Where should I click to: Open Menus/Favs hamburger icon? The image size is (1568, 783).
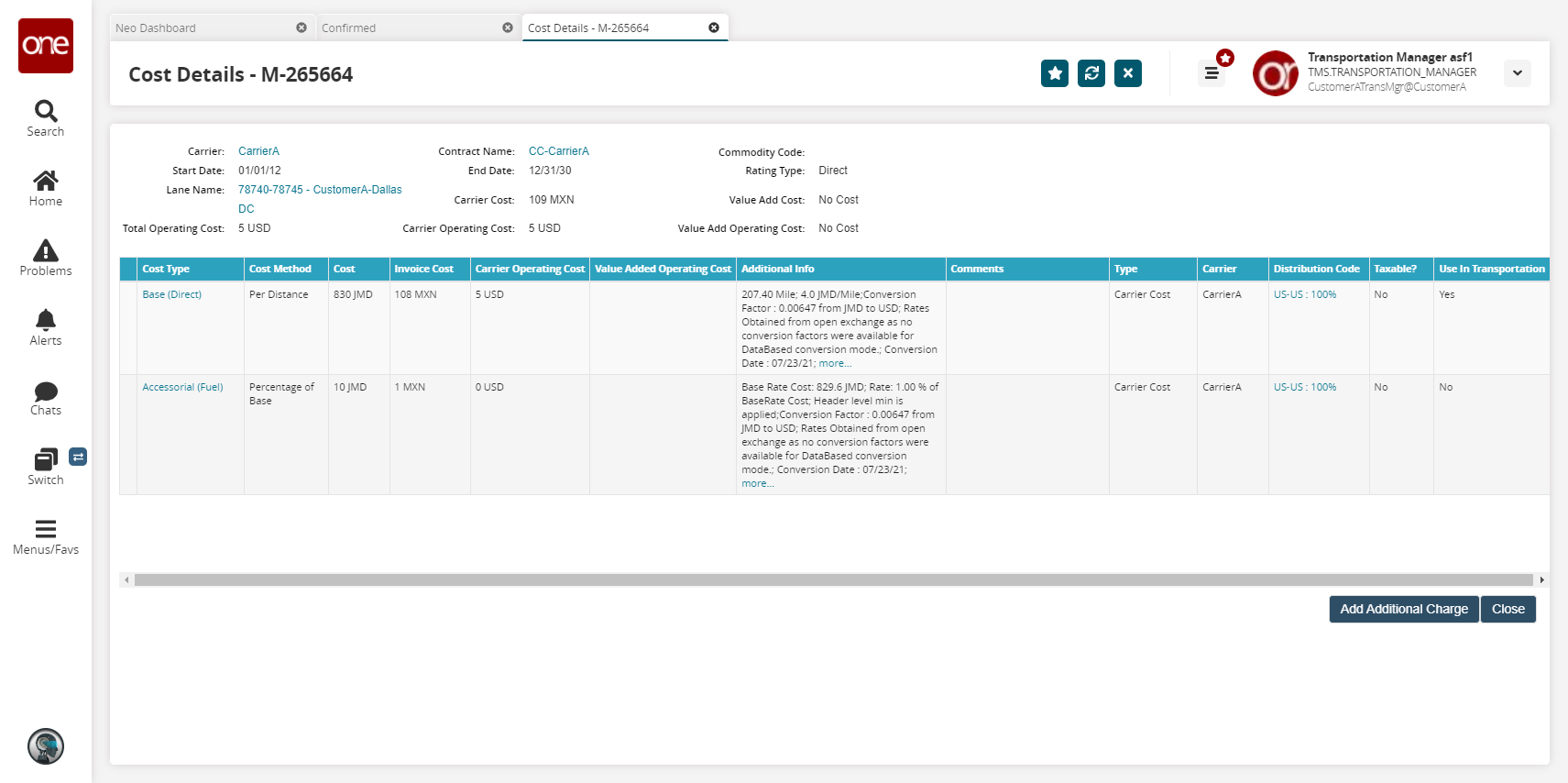pyautogui.click(x=46, y=530)
